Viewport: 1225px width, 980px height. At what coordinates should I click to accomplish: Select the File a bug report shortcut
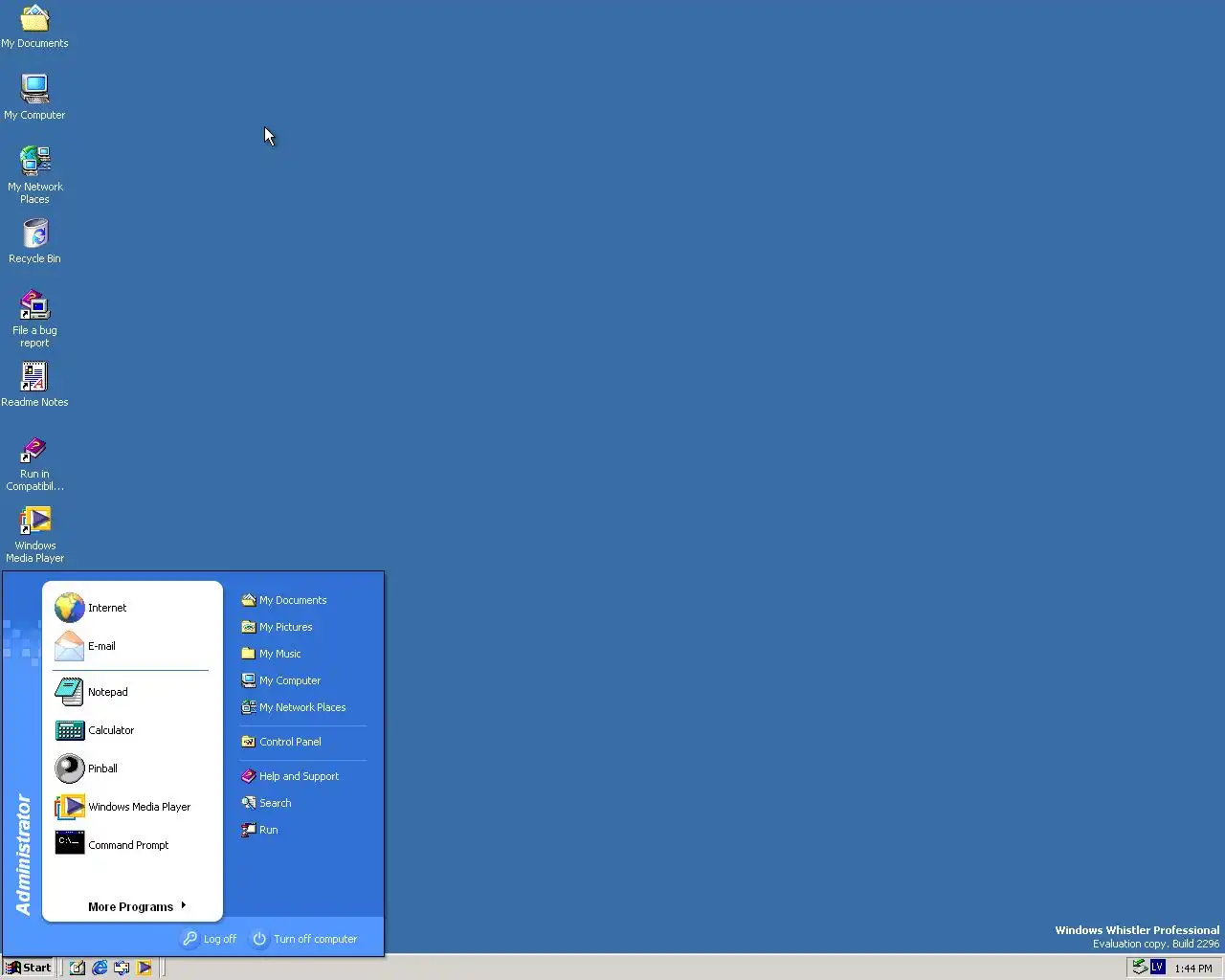click(34, 319)
